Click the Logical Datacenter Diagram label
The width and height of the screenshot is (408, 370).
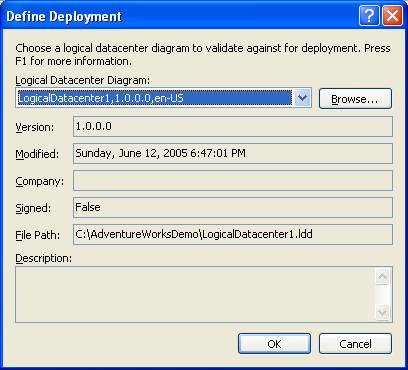pos(83,80)
